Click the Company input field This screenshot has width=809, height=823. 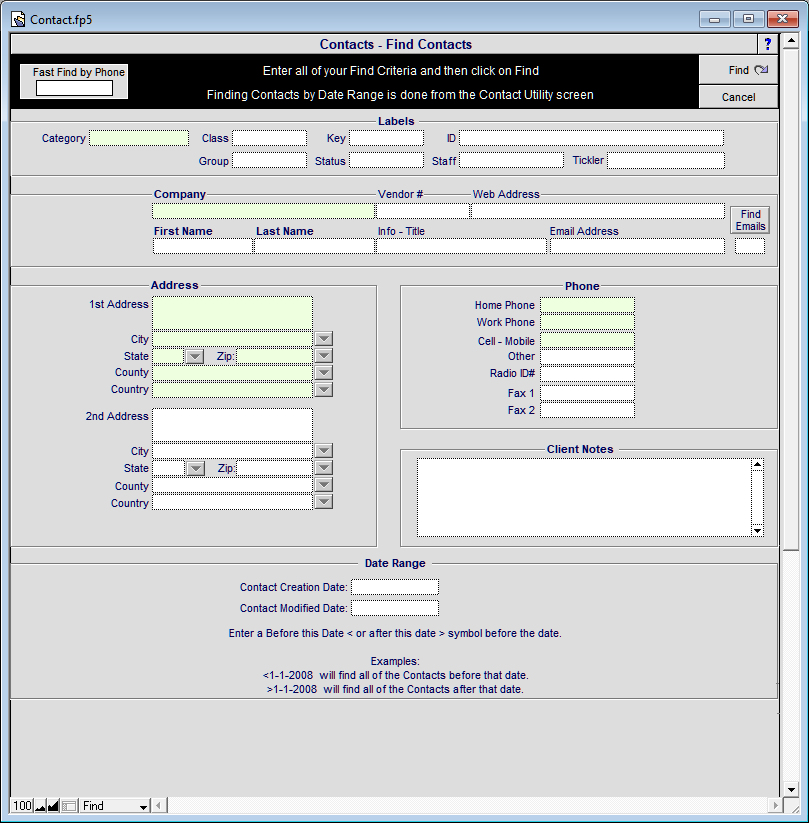point(264,211)
